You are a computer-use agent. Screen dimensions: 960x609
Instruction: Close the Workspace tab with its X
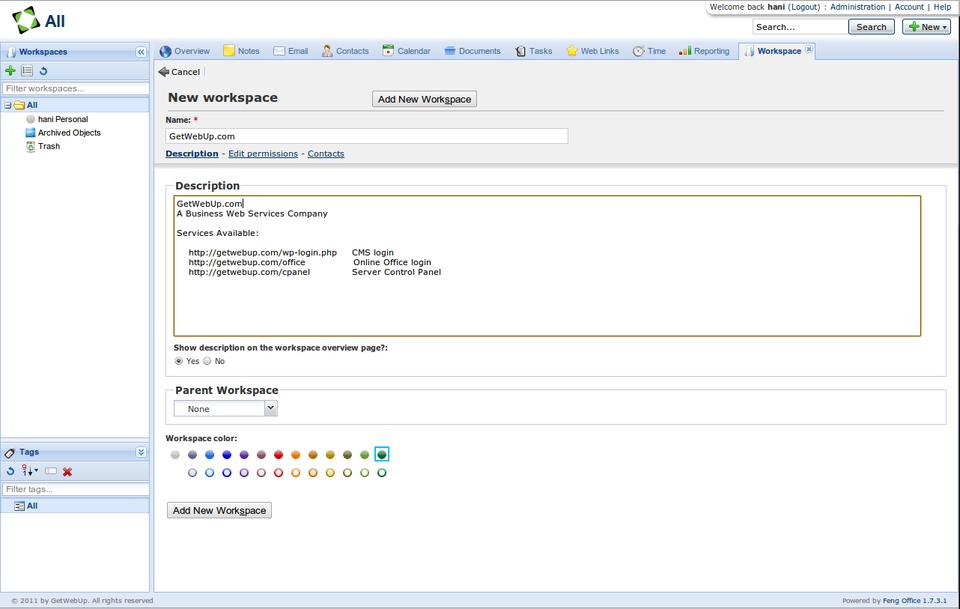click(x=809, y=49)
